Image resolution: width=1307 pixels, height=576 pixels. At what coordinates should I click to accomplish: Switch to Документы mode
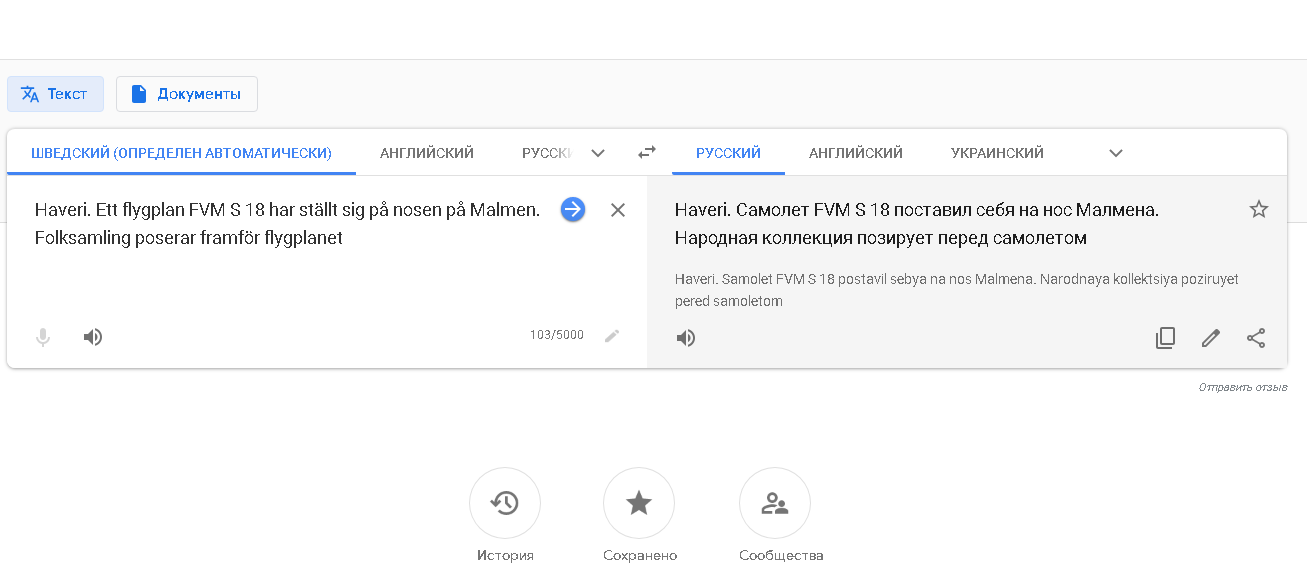point(187,94)
